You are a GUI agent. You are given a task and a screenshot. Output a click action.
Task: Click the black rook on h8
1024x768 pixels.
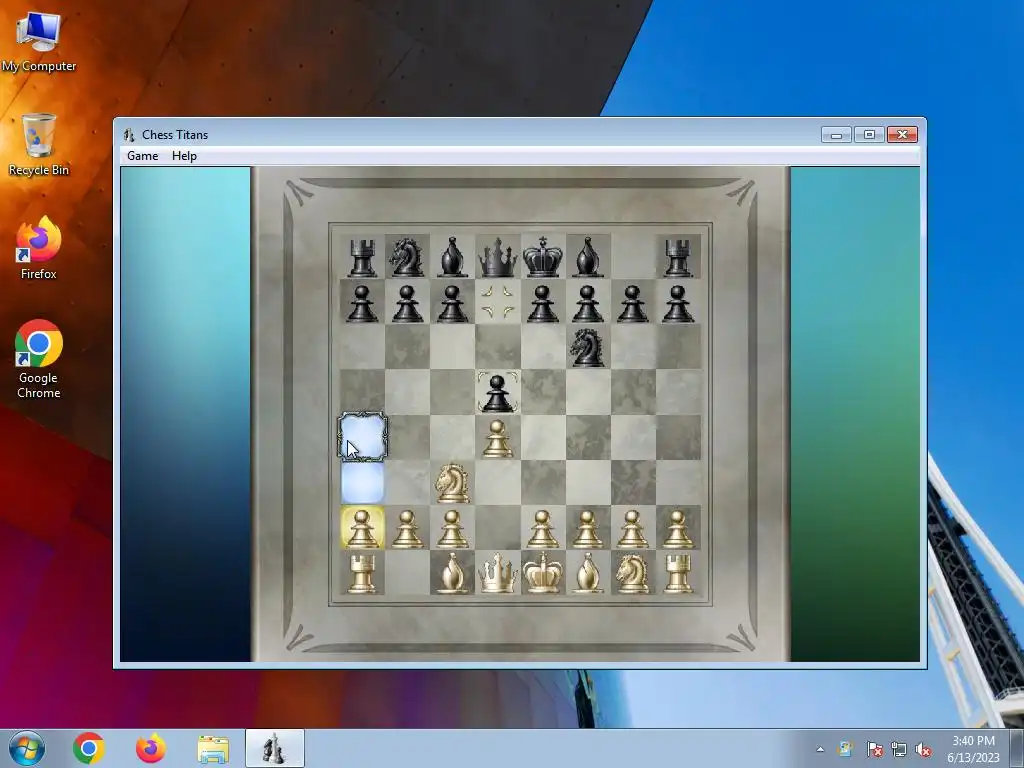[x=678, y=258]
